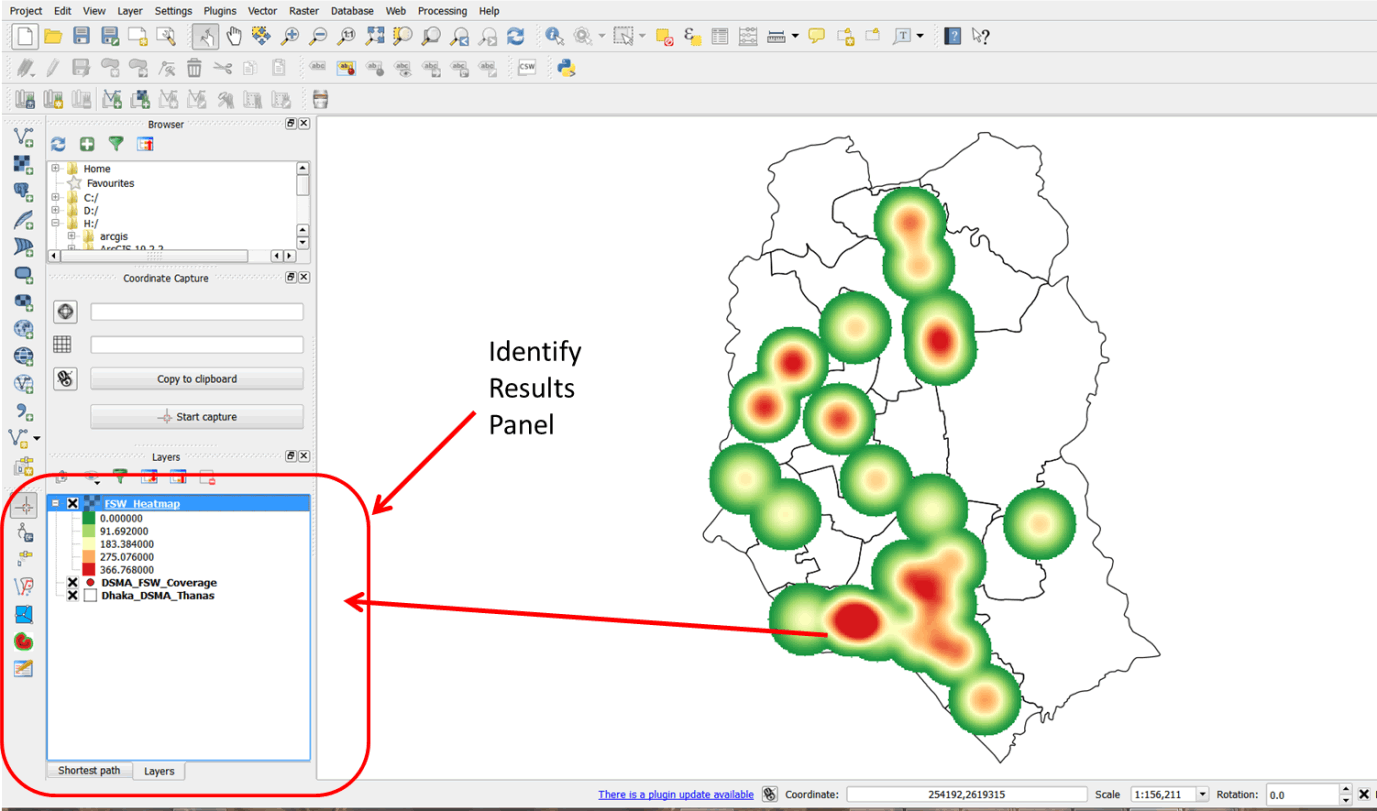Click the plugin update available link

(x=676, y=794)
